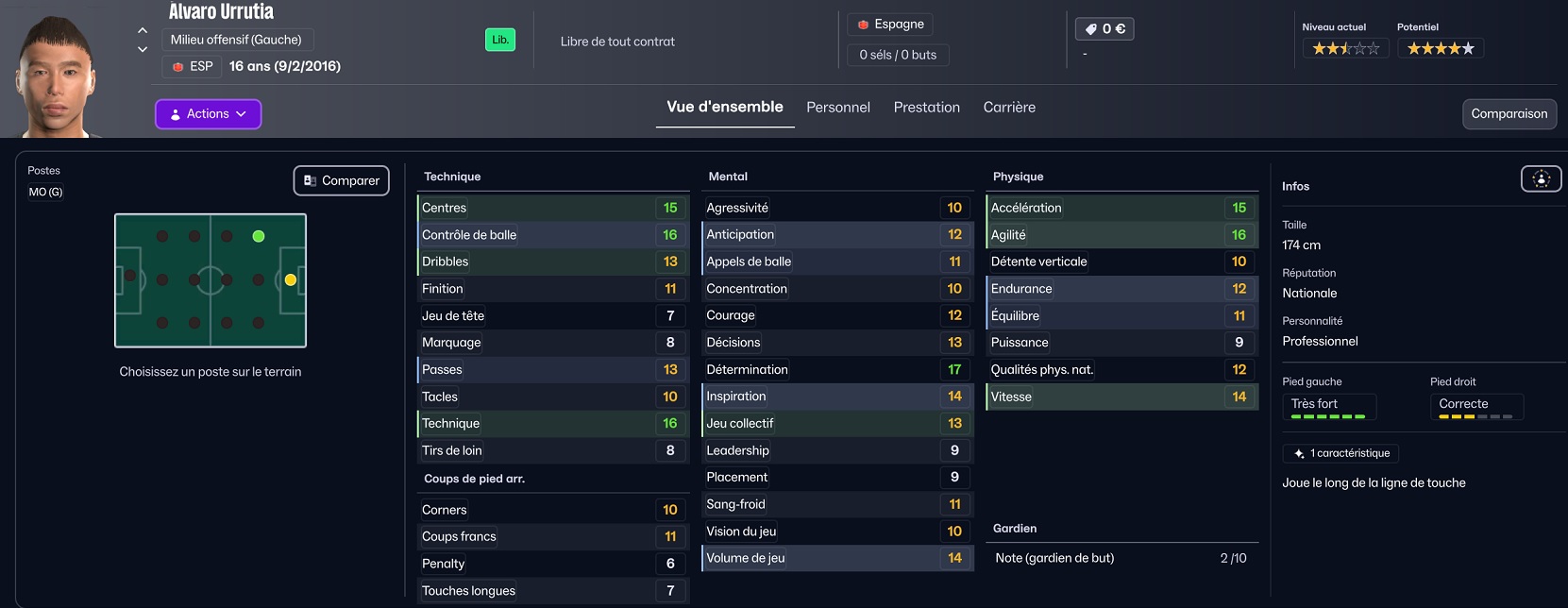Screen dimensions: 1568x608
Task: Click the ESP flag badge near age
Action: (x=177, y=67)
